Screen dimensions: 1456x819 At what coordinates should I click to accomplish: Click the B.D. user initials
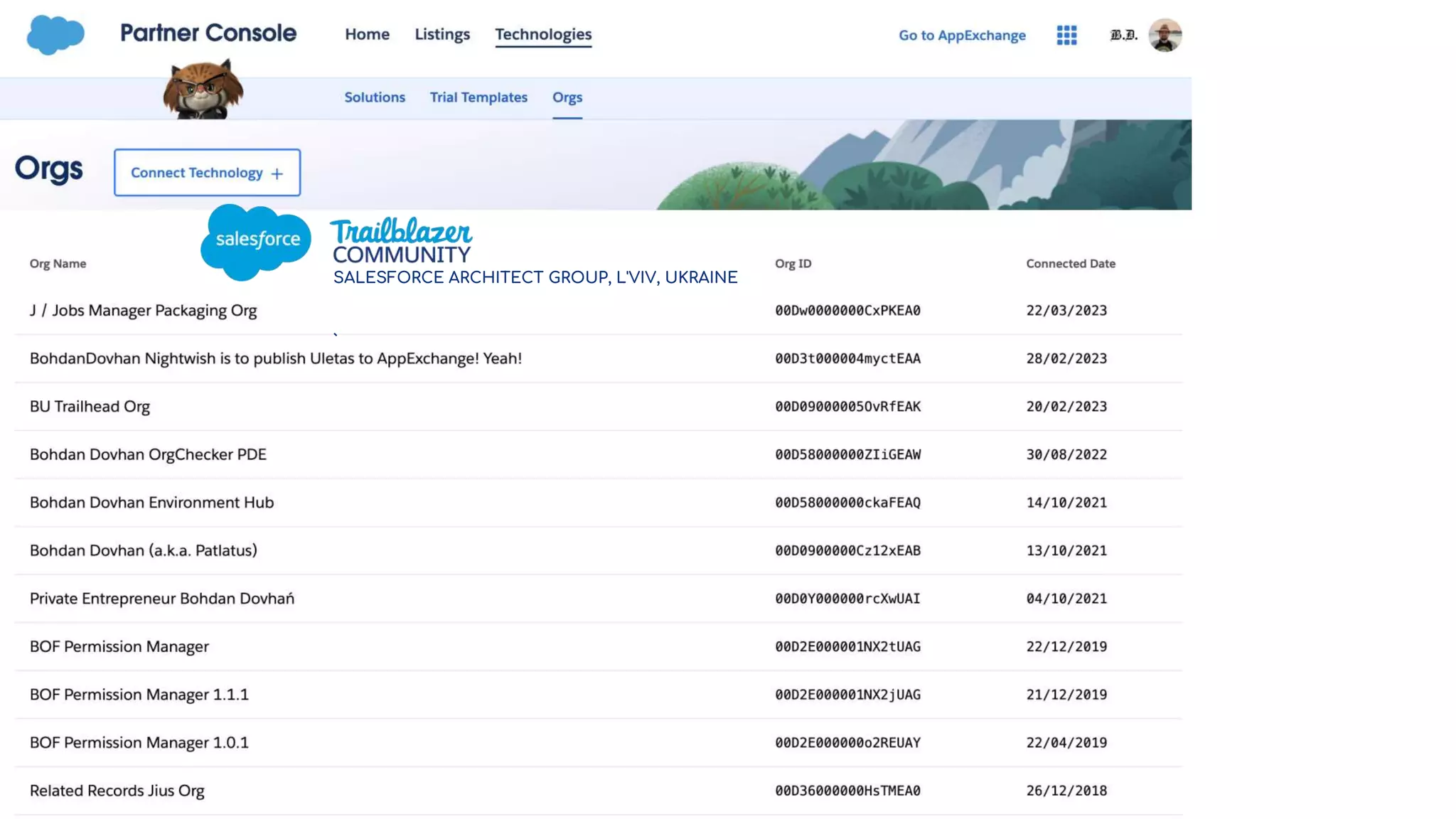1123,35
